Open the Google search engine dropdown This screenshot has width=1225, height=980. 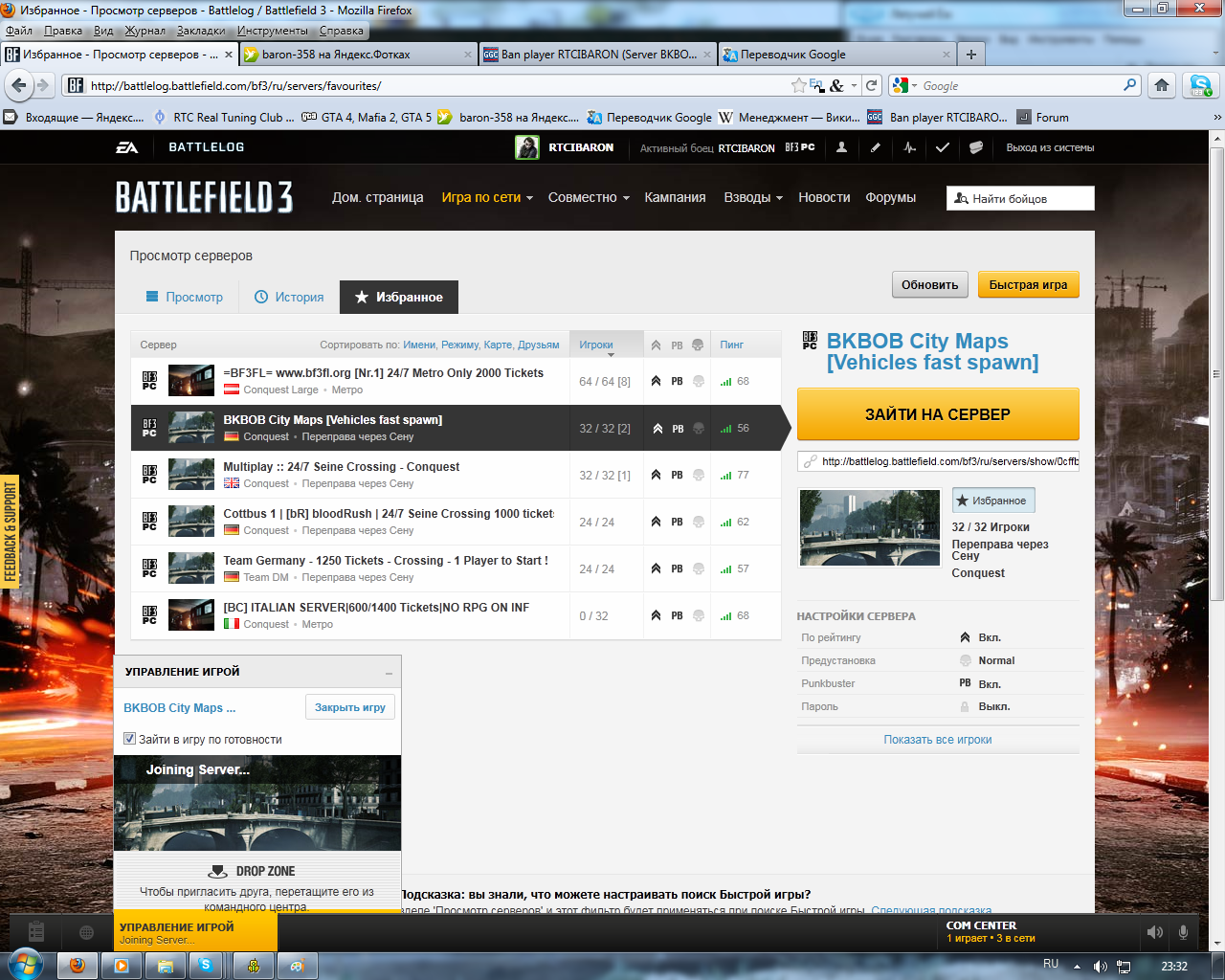(x=904, y=85)
